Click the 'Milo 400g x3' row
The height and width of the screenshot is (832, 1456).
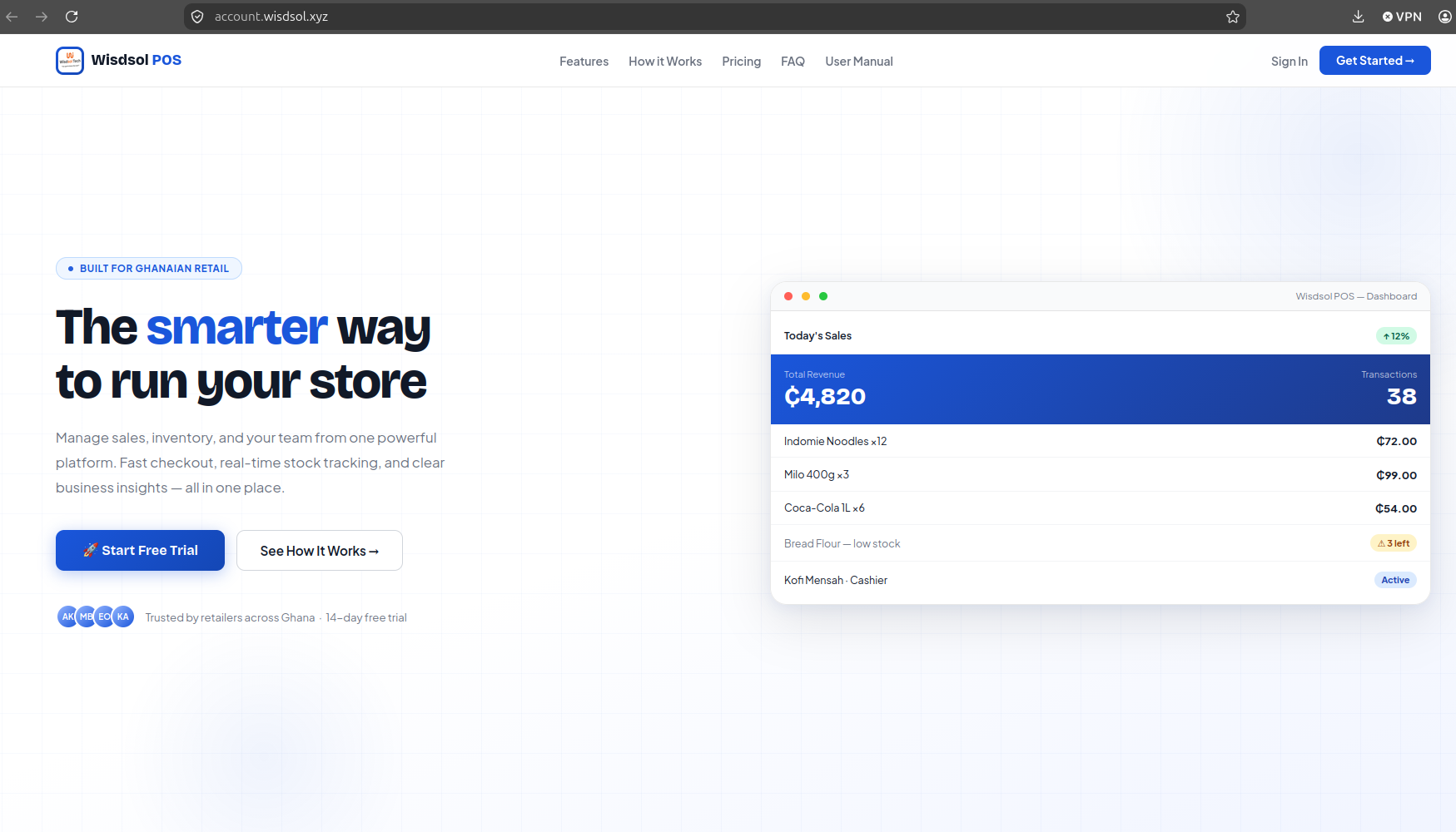tap(1101, 474)
